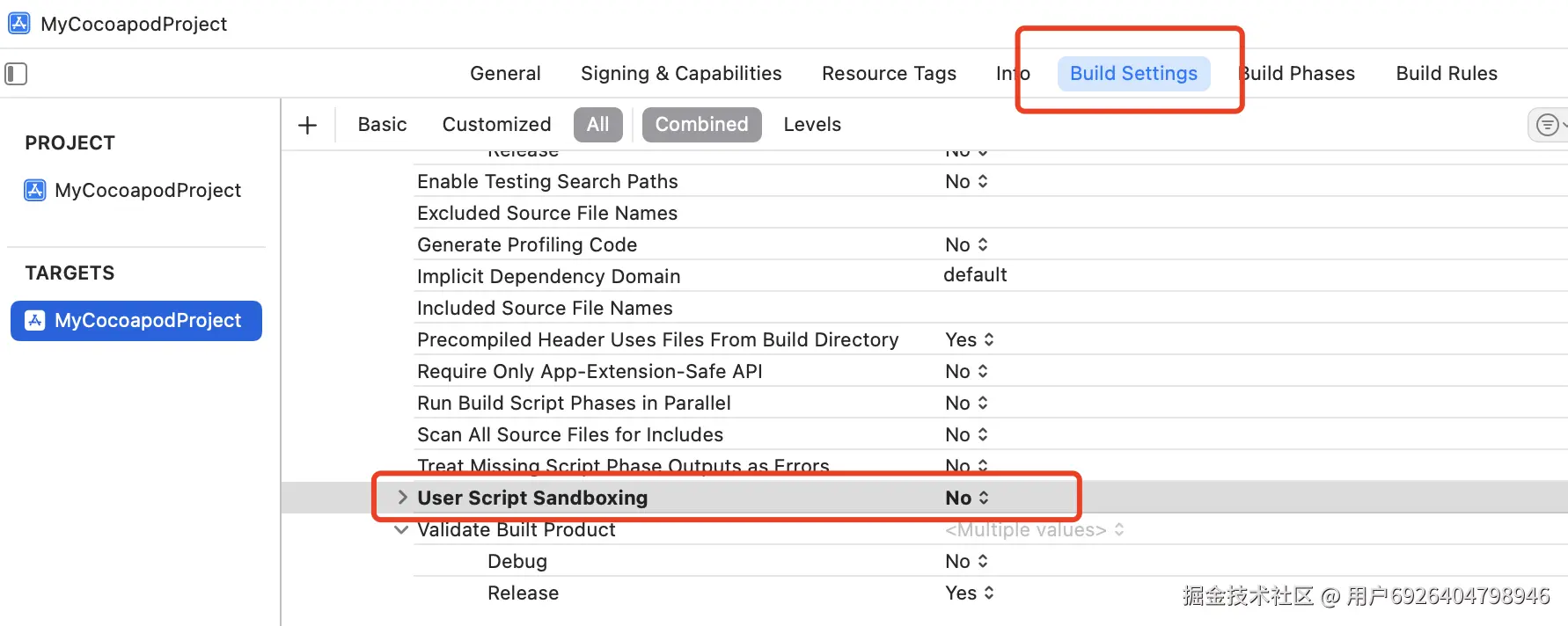Image resolution: width=1568 pixels, height=626 pixels.
Task: Click the filter icon at right
Action: pyautogui.click(x=1547, y=125)
